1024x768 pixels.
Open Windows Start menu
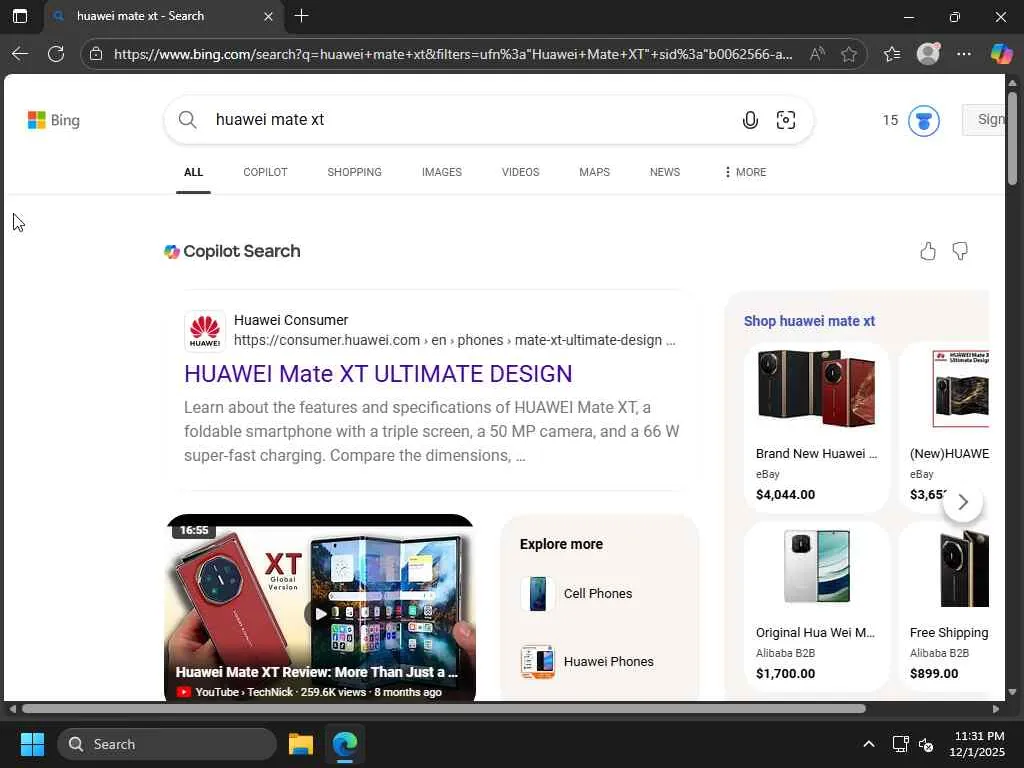click(x=32, y=744)
